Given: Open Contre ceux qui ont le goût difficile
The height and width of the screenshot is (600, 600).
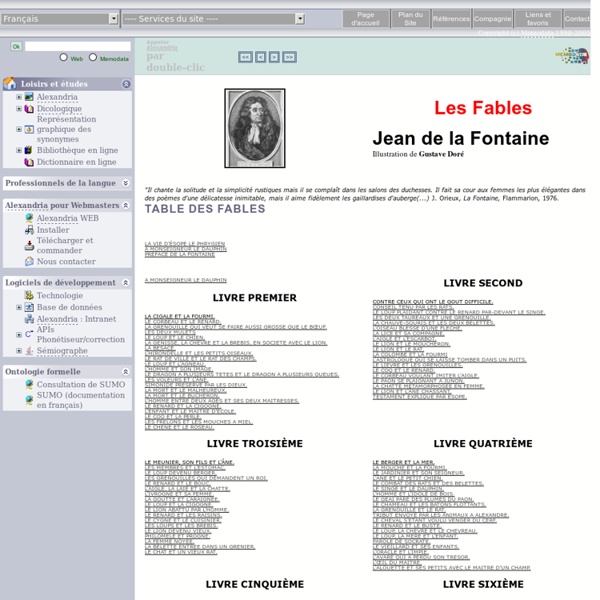Looking at the screenshot, I should (432, 302).
